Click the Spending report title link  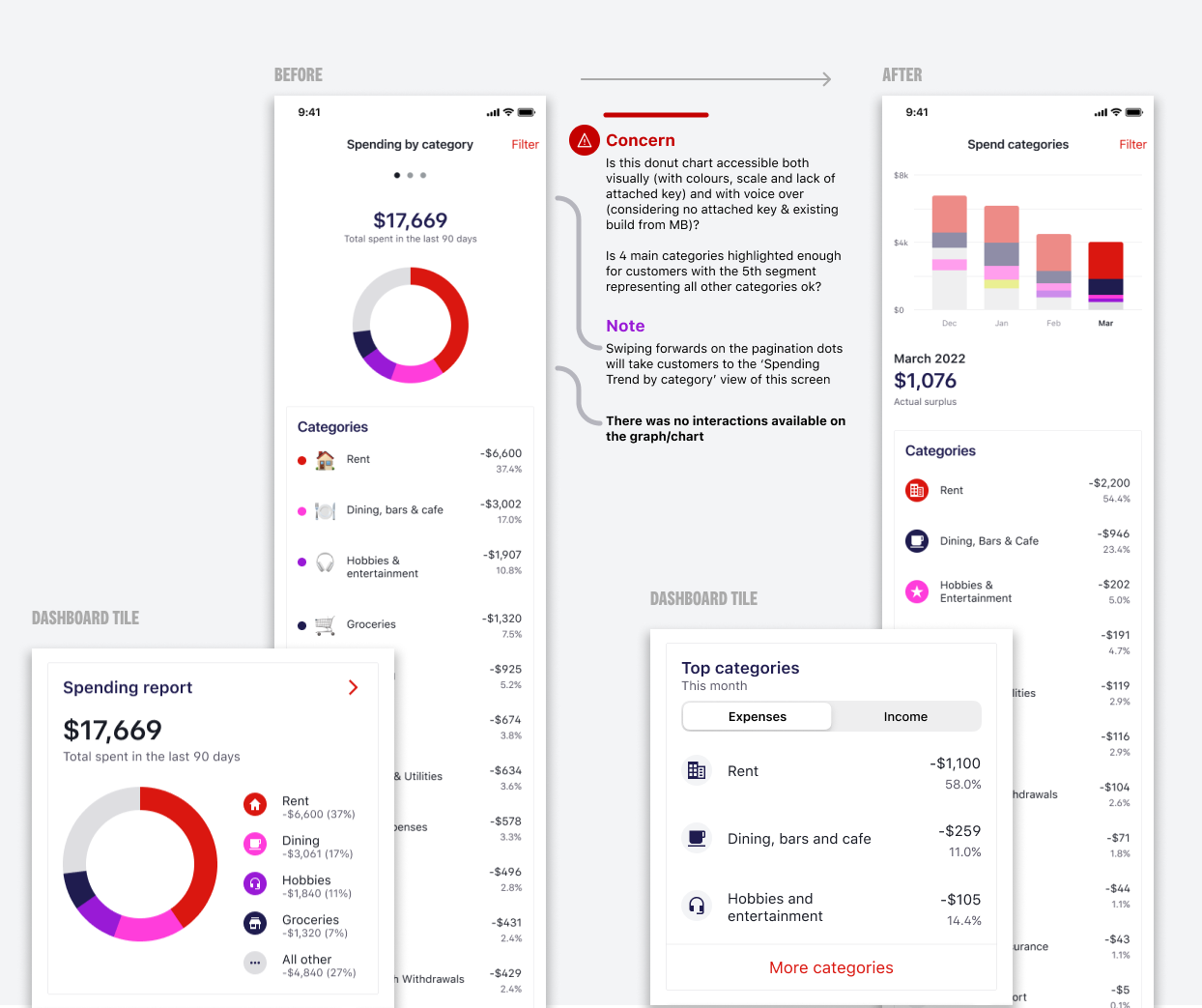pyautogui.click(x=127, y=687)
